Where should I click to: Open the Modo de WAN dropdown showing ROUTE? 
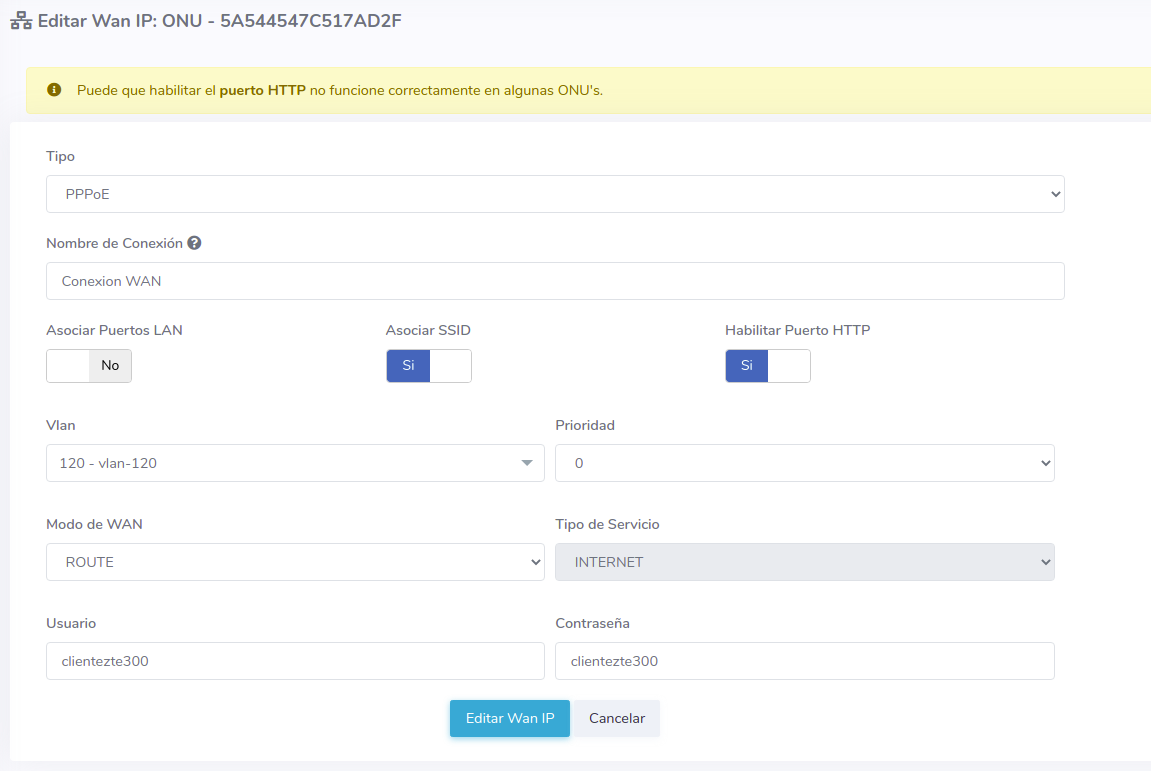[295, 562]
